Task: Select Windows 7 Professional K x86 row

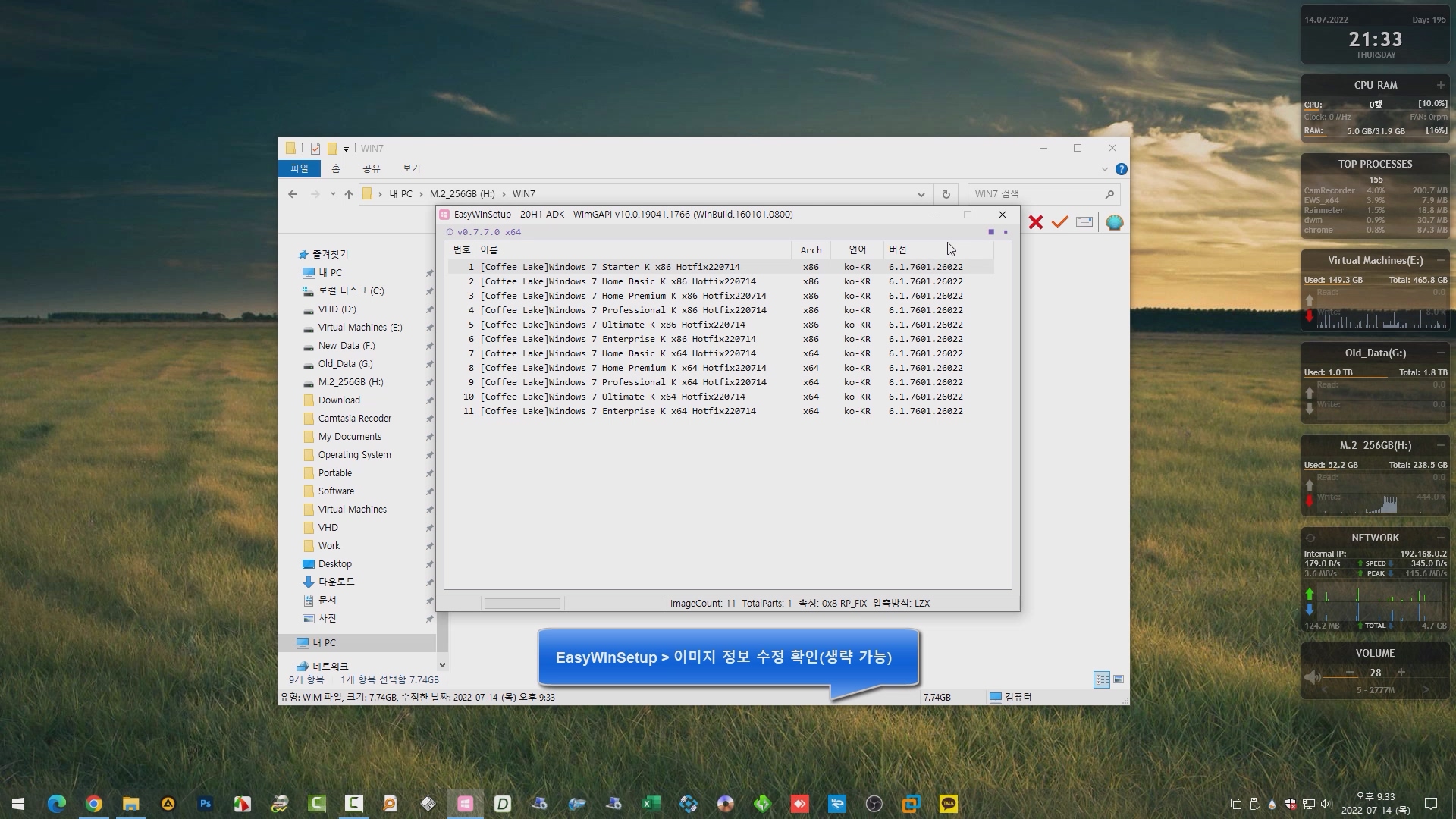Action: coord(720,310)
